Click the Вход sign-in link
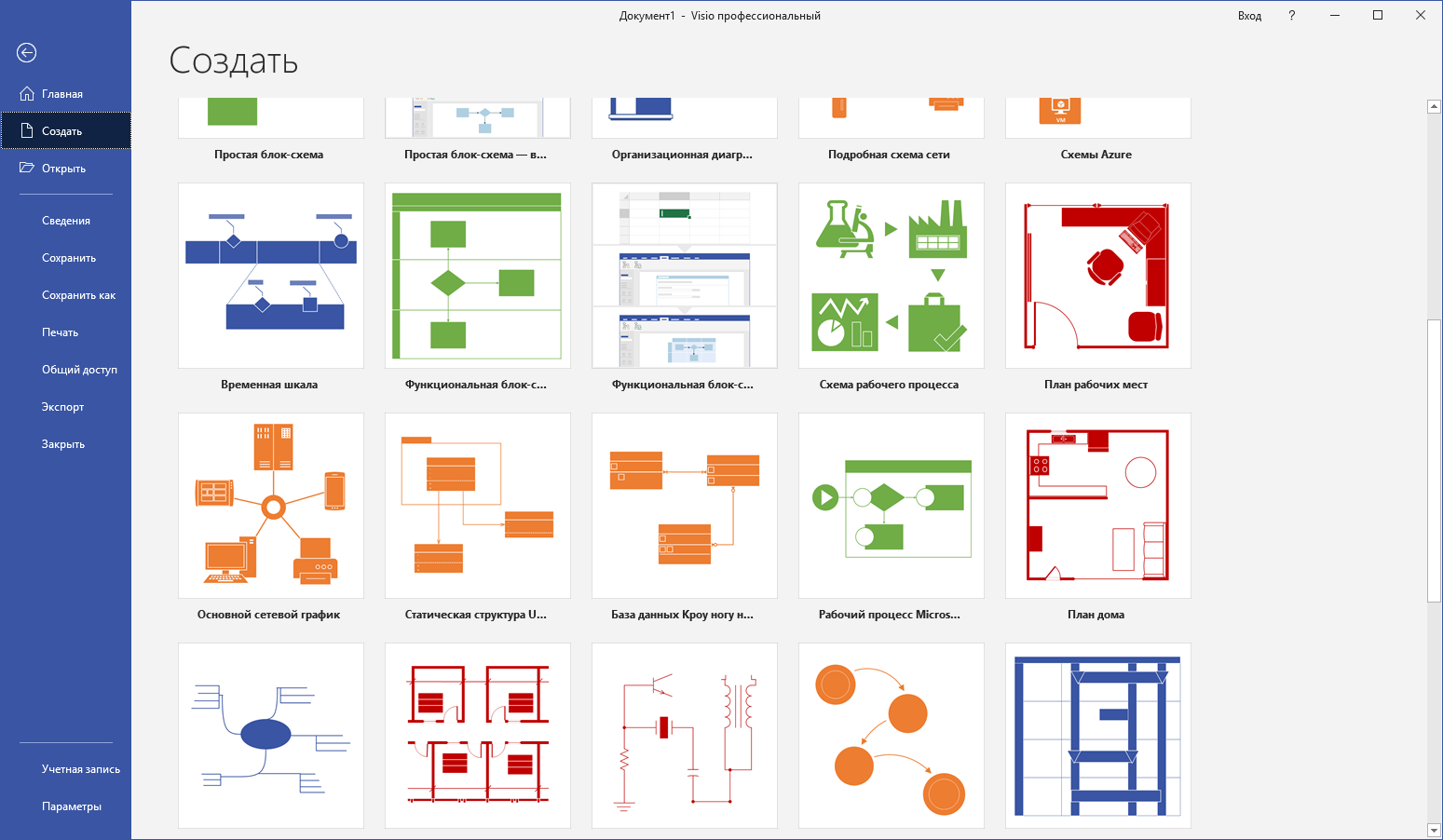The image size is (1443, 840). pos(1249,16)
